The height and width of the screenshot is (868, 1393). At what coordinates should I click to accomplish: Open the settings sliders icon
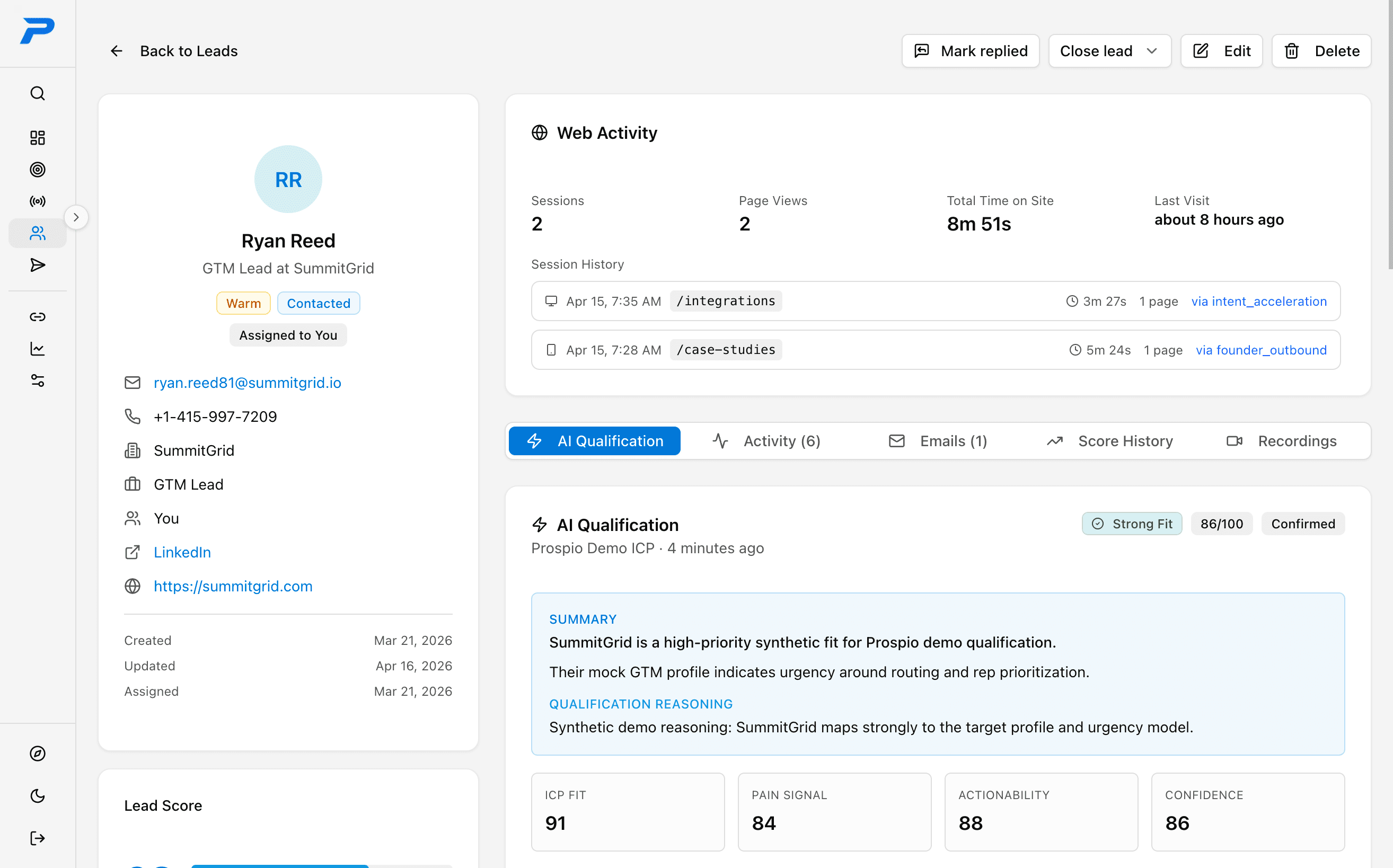[x=37, y=380]
